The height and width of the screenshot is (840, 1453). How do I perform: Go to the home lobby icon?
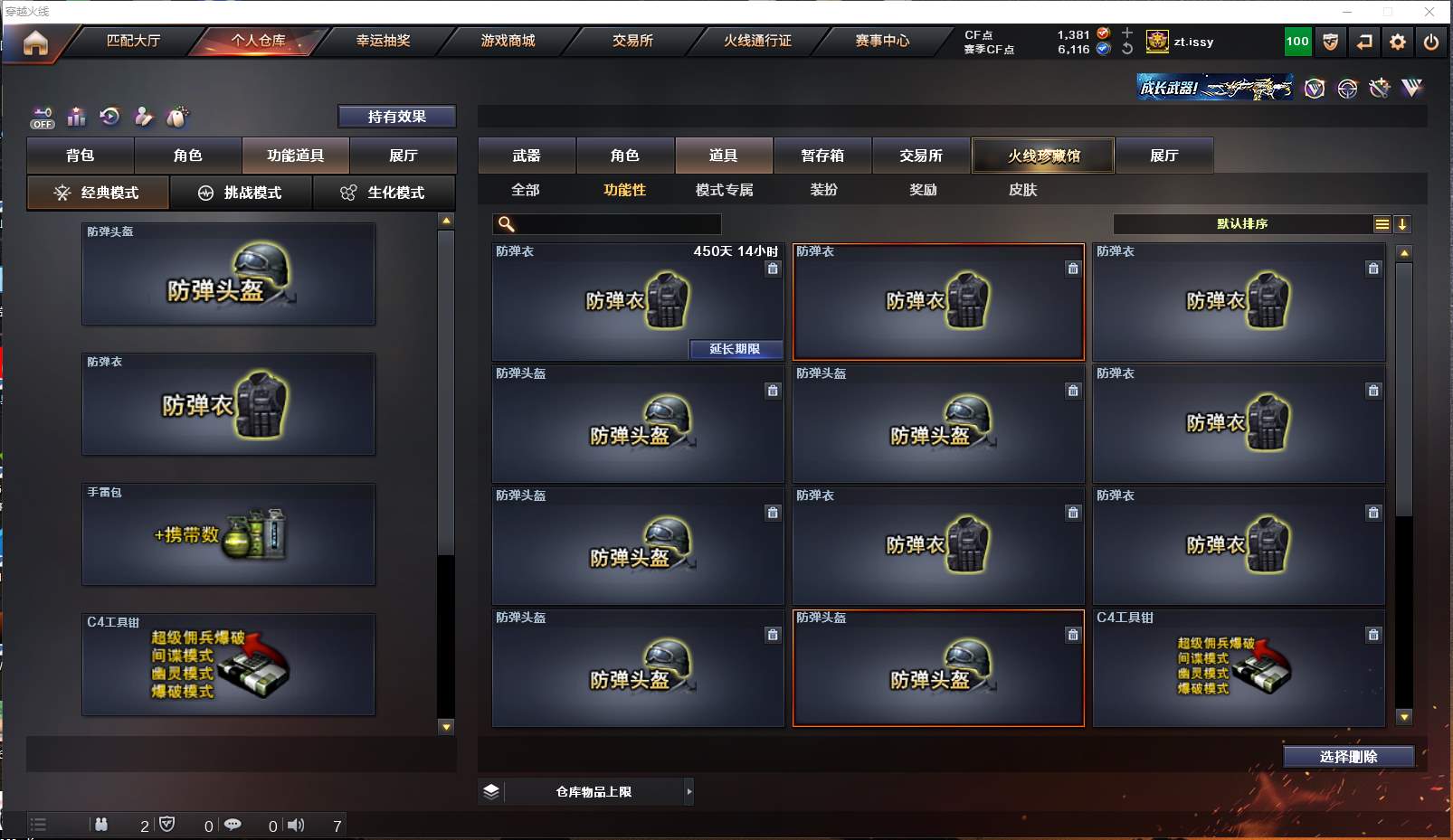point(35,42)
